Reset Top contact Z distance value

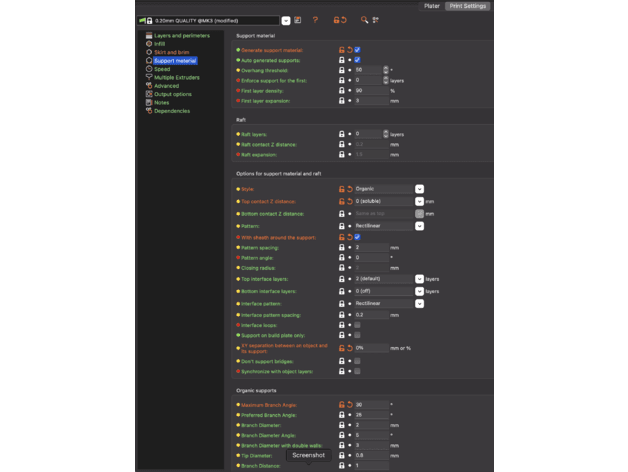pos(350,201)
